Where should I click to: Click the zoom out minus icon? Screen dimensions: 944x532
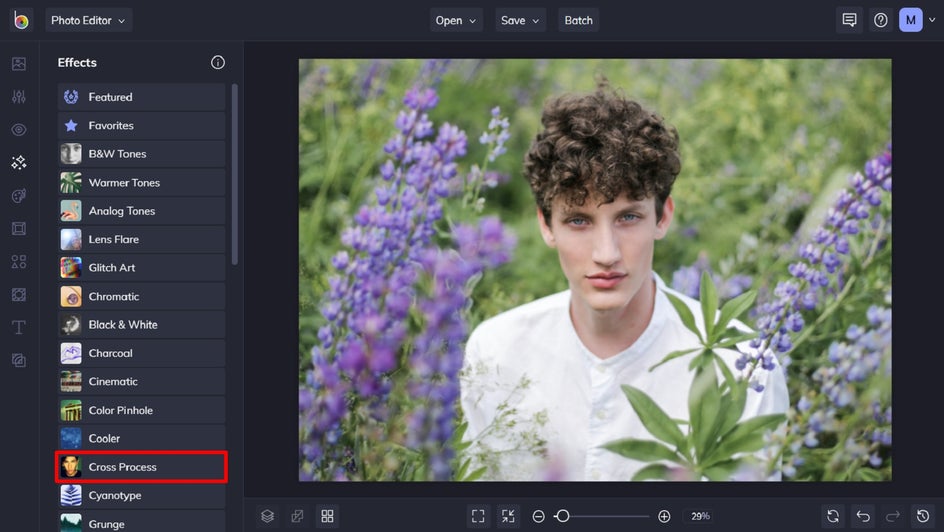click(539, 516)
